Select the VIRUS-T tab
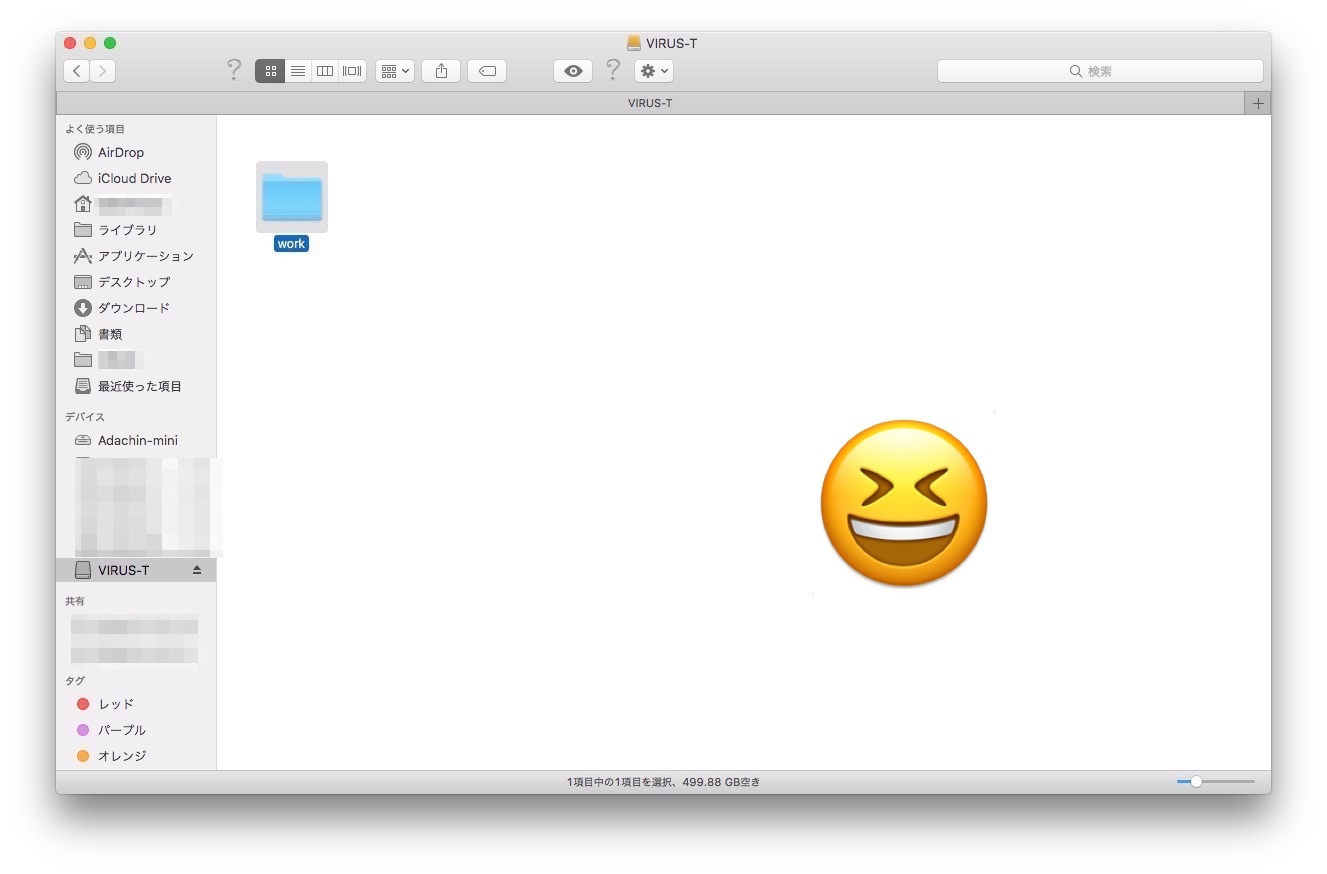Viewport: 1327px width, 874px height. [x=650, y=103]
